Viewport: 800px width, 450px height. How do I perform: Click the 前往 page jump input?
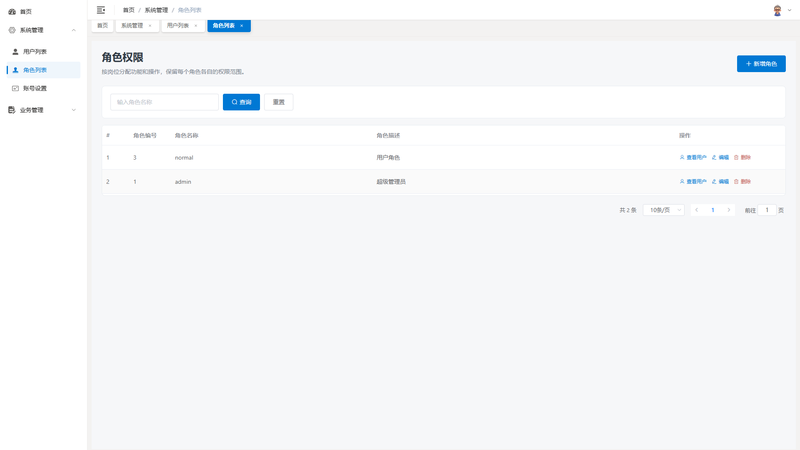[767, 210]
